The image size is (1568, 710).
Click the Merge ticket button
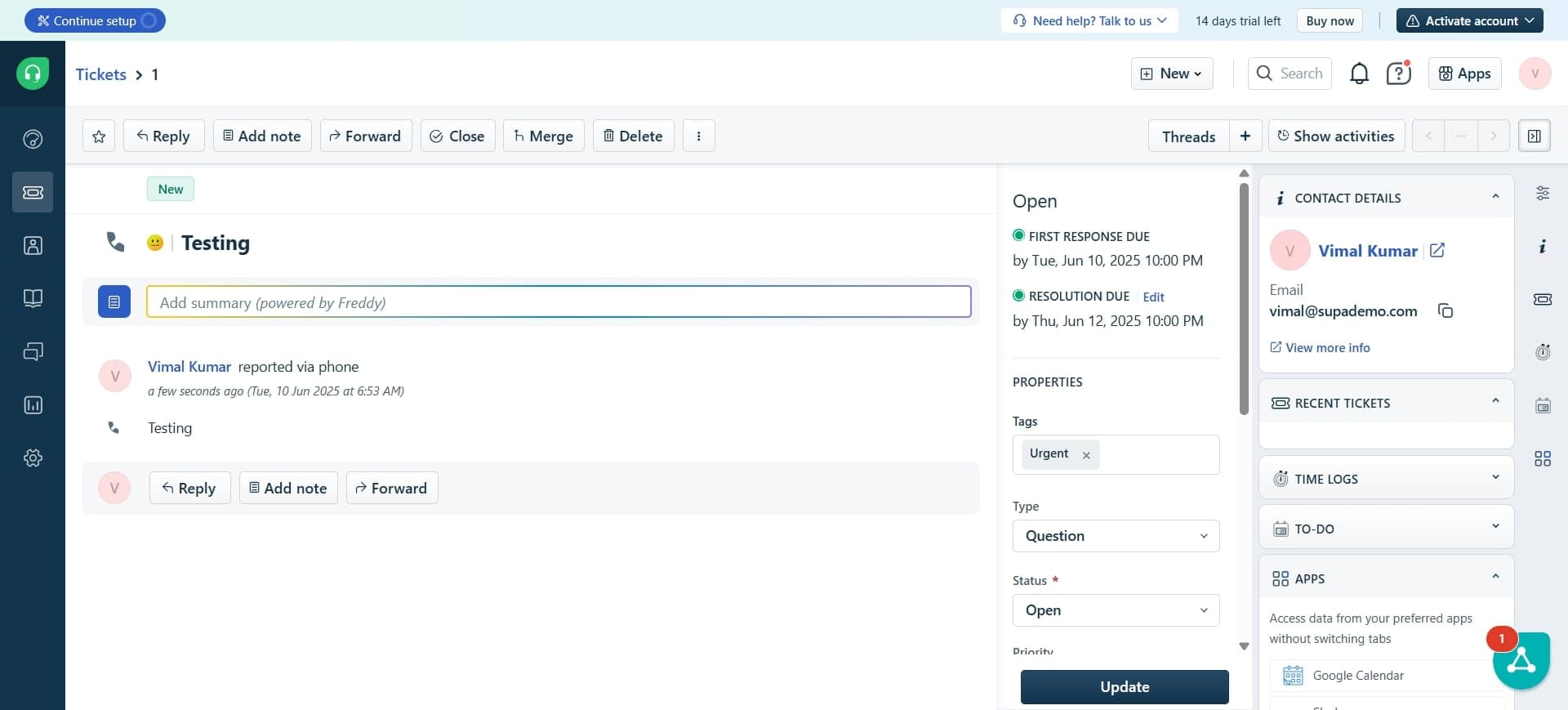tap(543, 136)
